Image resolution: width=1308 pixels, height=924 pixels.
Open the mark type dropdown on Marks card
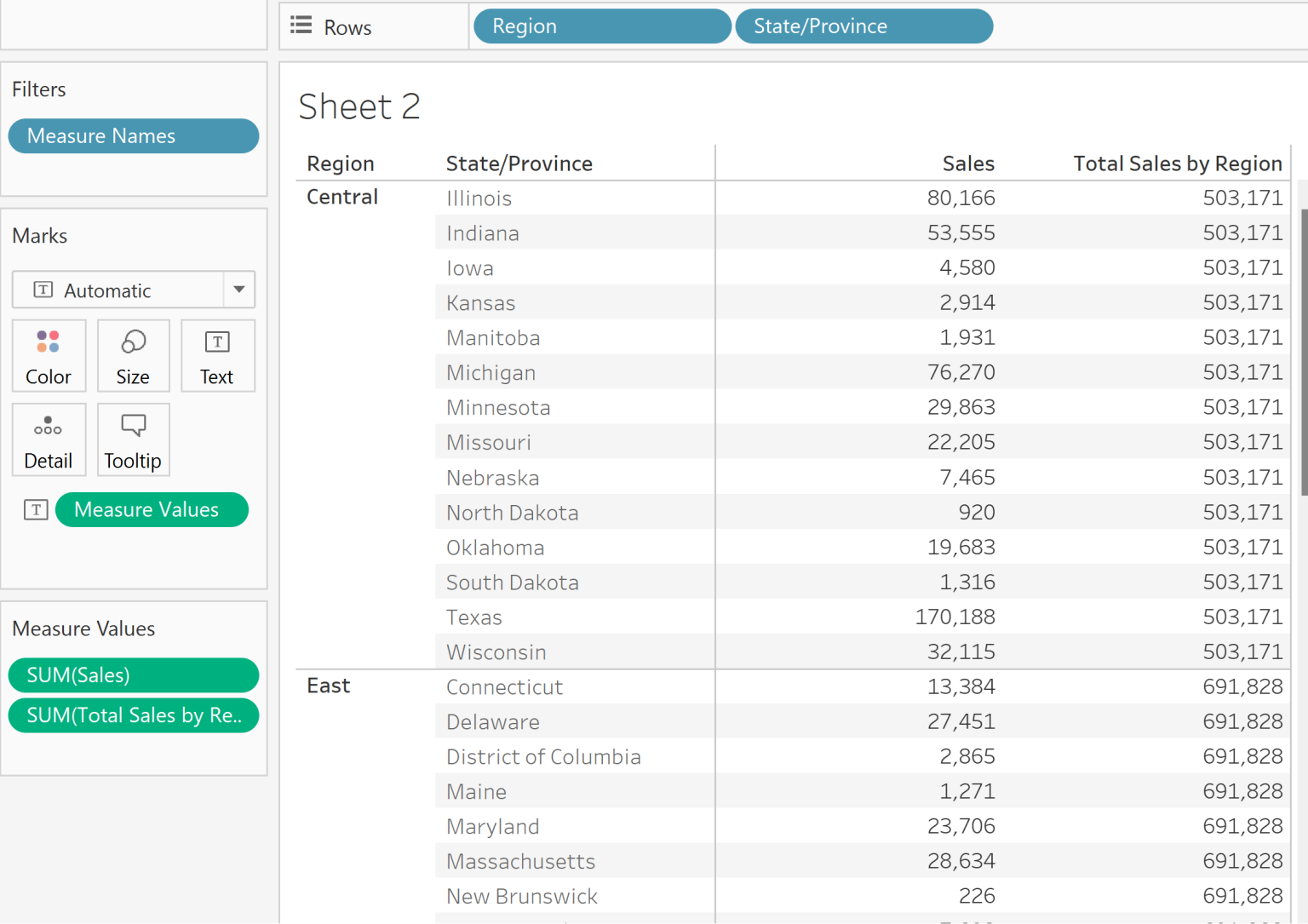pos(239,290)
